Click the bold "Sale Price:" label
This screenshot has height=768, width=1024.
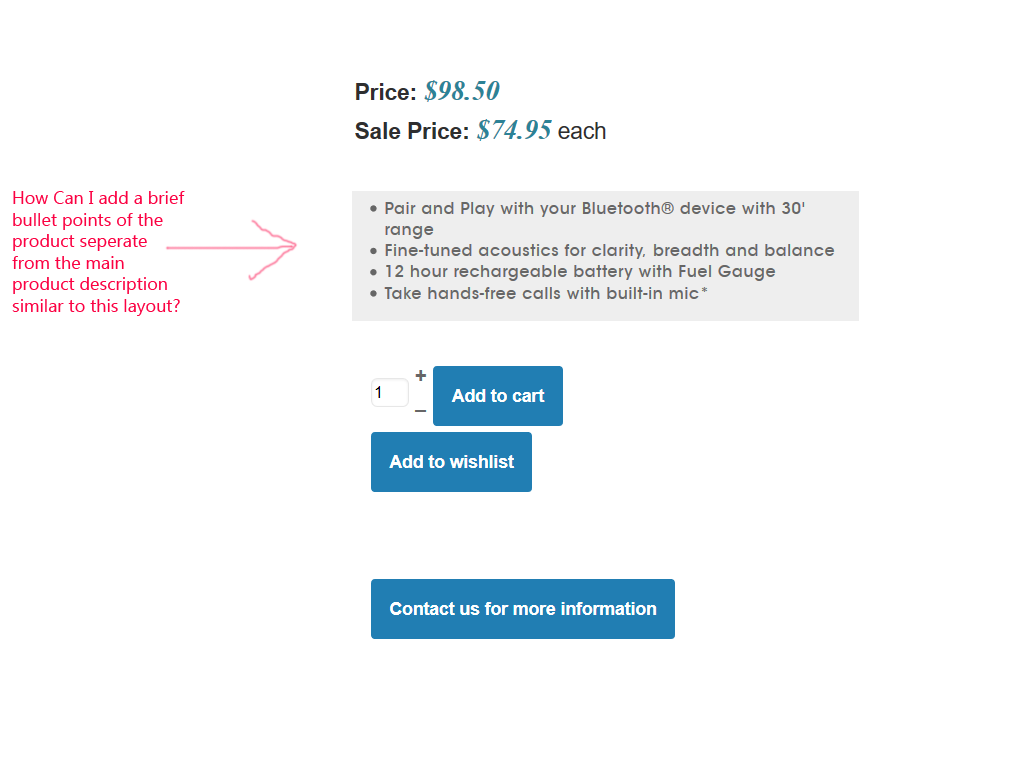click(x=411, y=132)
